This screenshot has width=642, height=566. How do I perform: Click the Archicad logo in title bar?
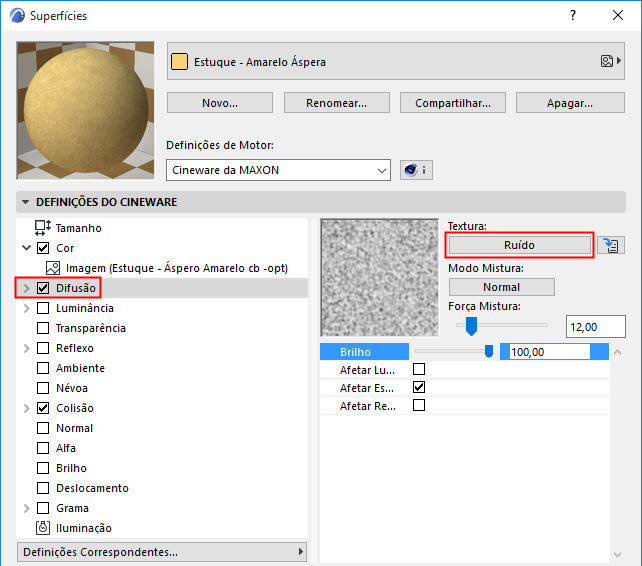point(18,16)
